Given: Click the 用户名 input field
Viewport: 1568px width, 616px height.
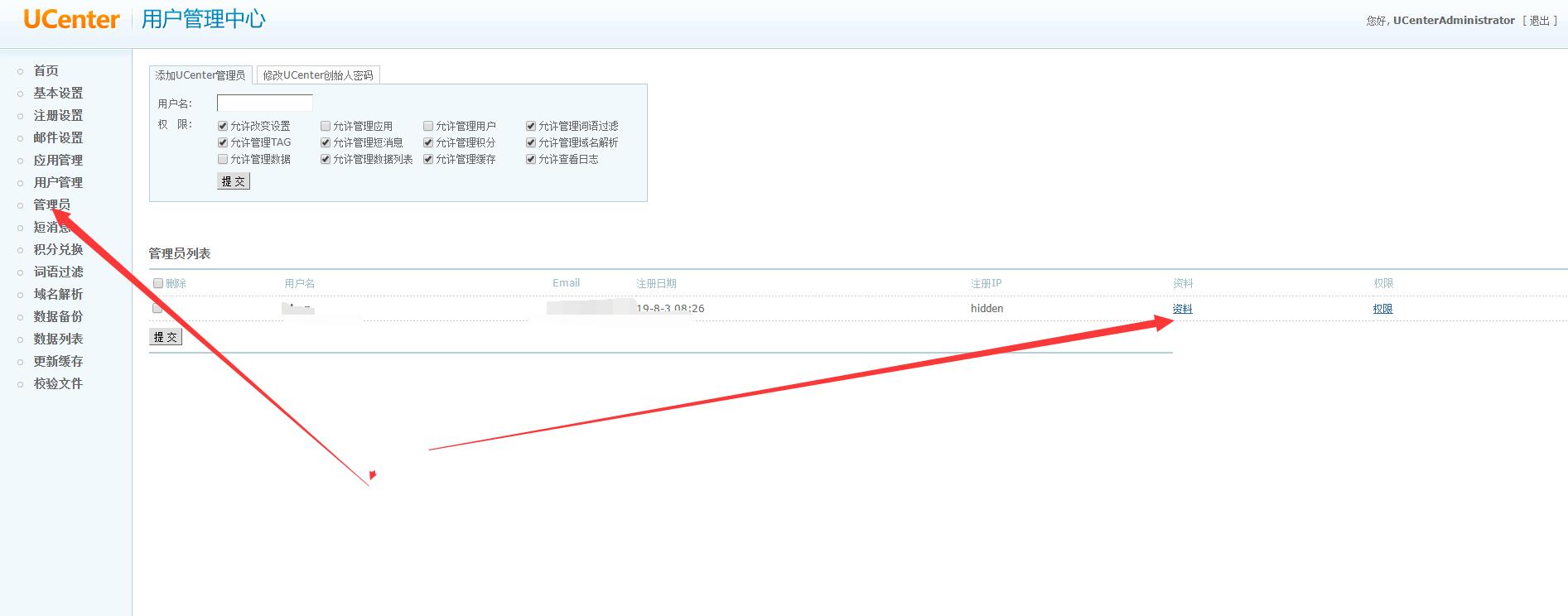Looking at the screenshot, I should click(x=264, y=103).
